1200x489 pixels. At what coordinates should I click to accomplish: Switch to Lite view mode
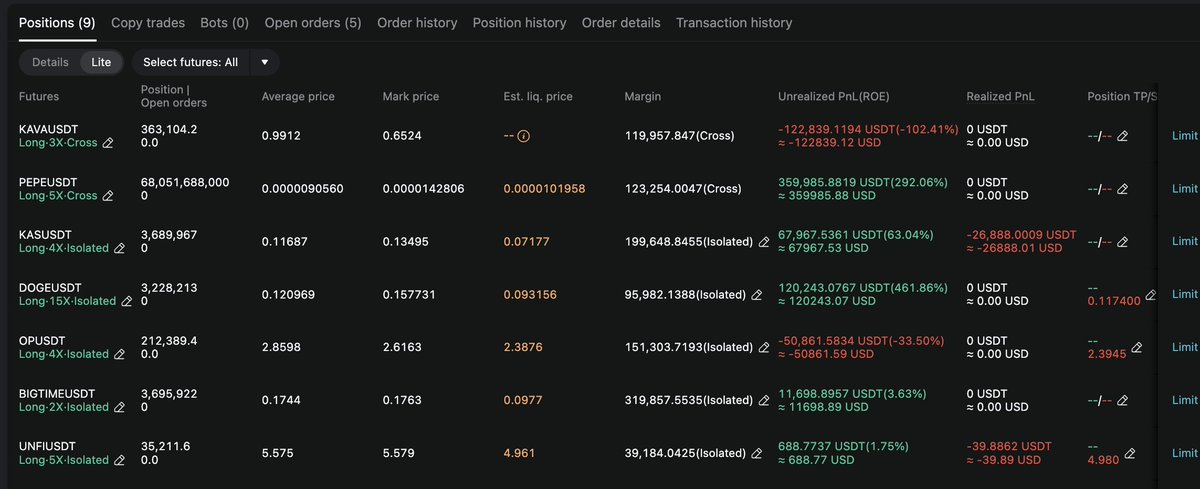101,62
